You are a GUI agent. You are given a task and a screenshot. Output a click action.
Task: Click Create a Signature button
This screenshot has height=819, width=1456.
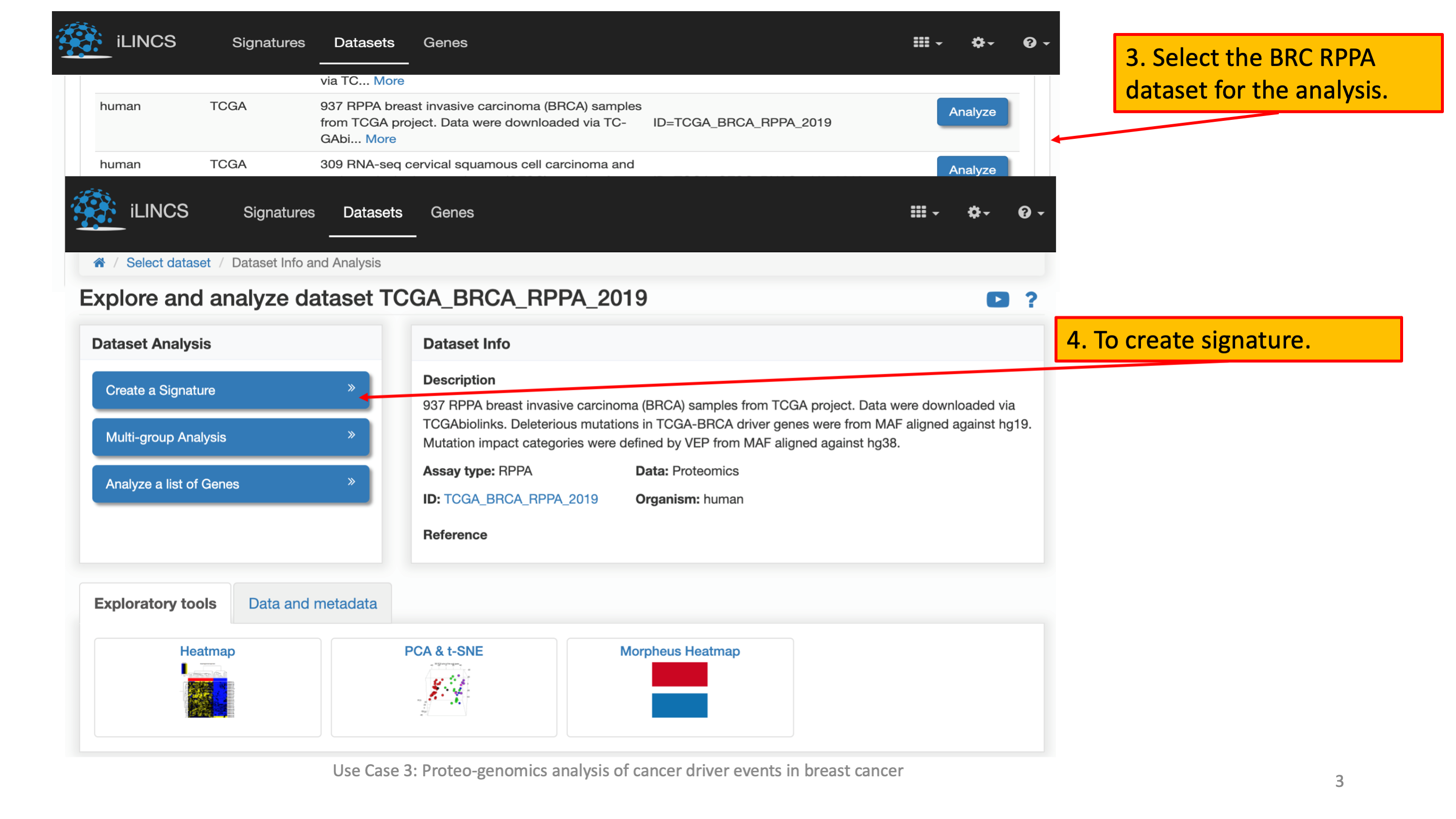tap(230, 390)
